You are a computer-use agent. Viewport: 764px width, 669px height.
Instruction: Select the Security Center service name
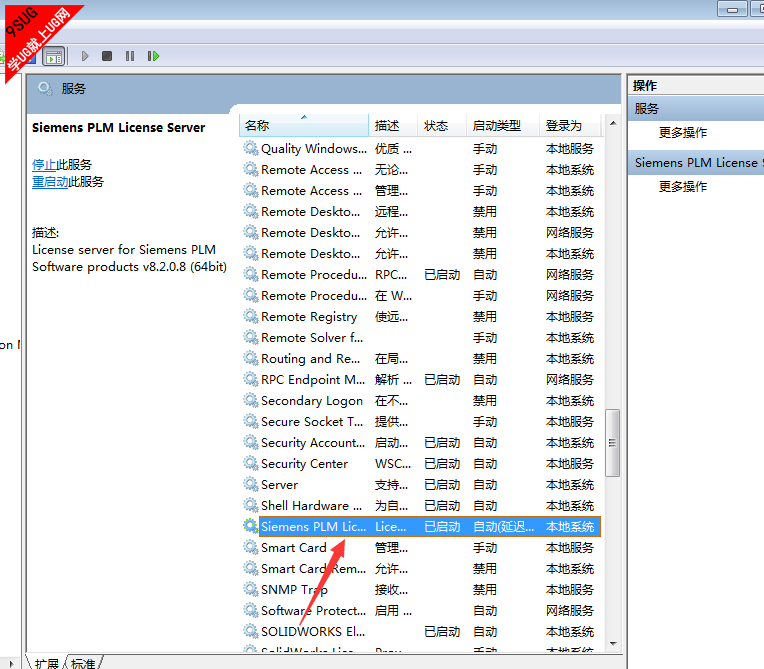(305, 463)
